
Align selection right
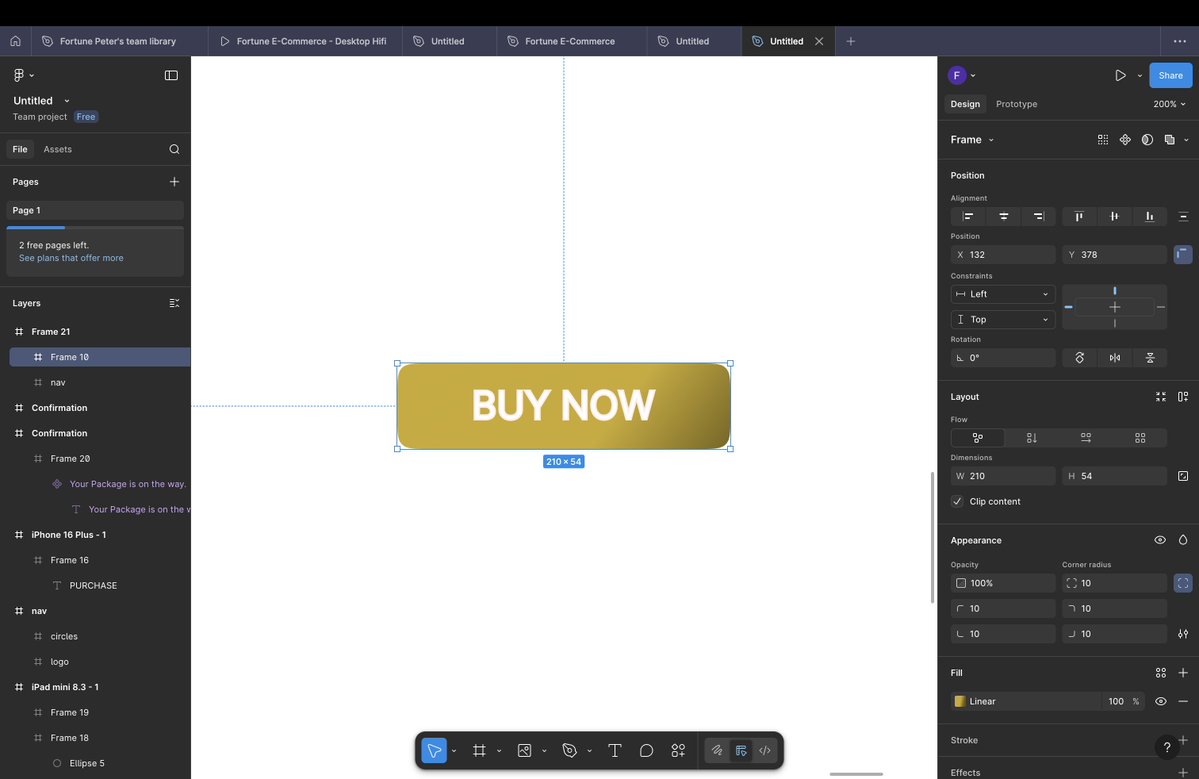tap(1038, 216)
